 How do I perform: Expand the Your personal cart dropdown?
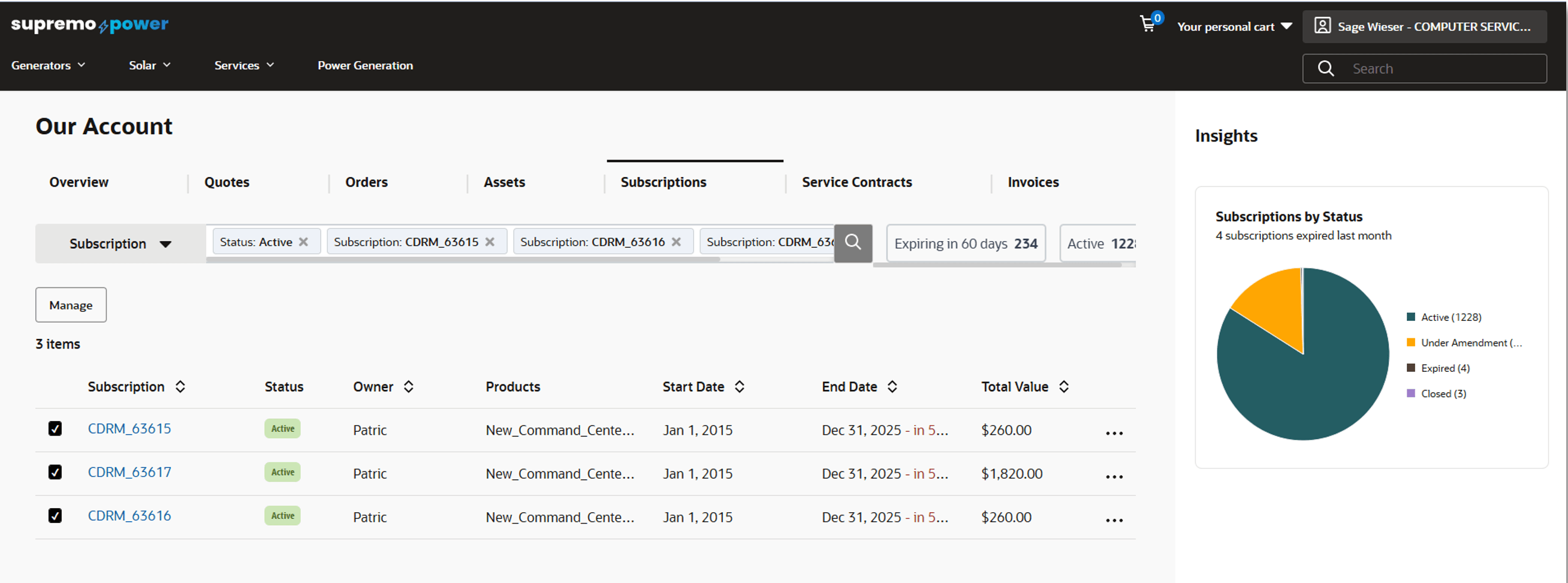coord(1286,26)
